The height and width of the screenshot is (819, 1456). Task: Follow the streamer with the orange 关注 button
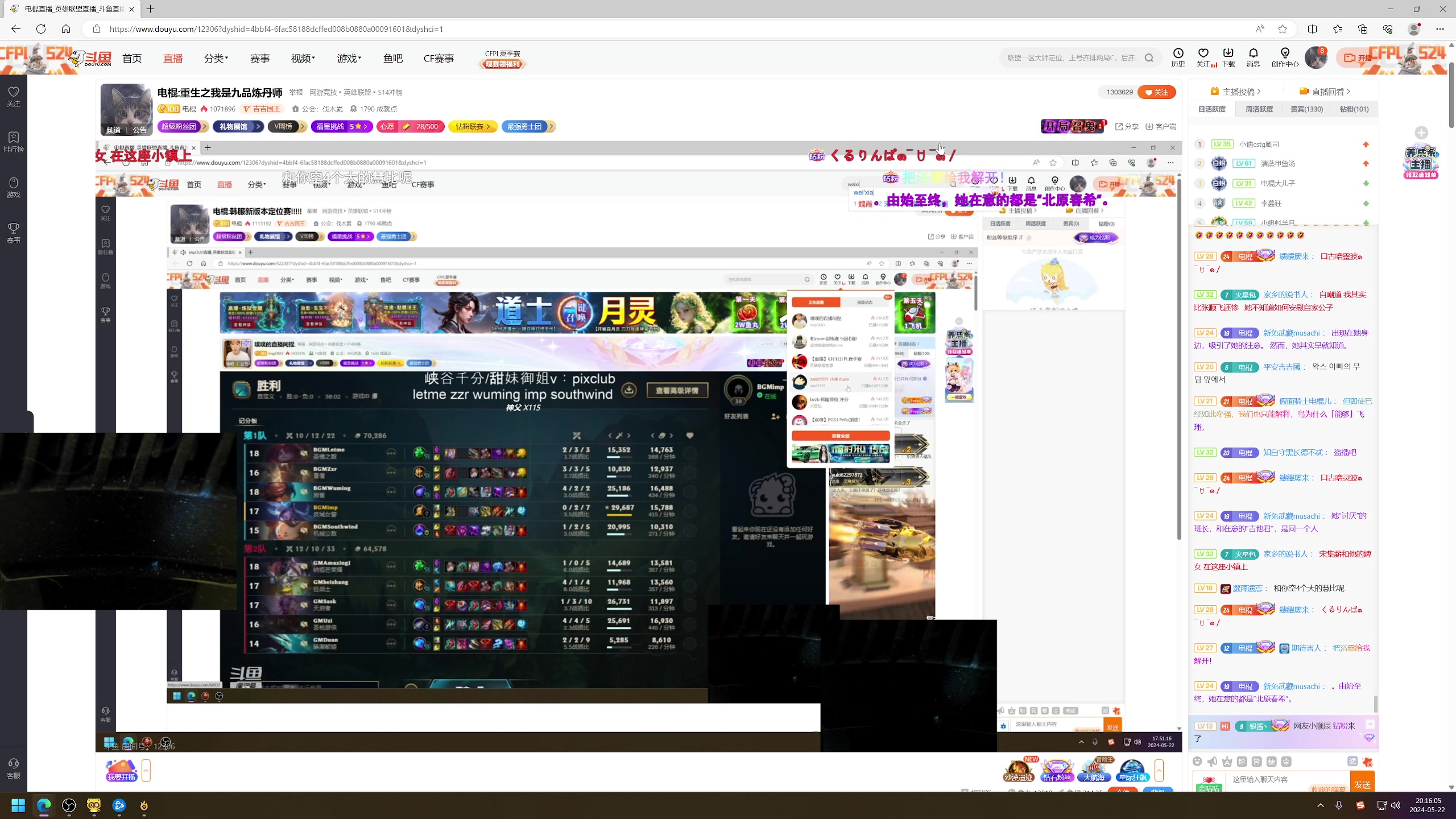tap(1157, 92)
